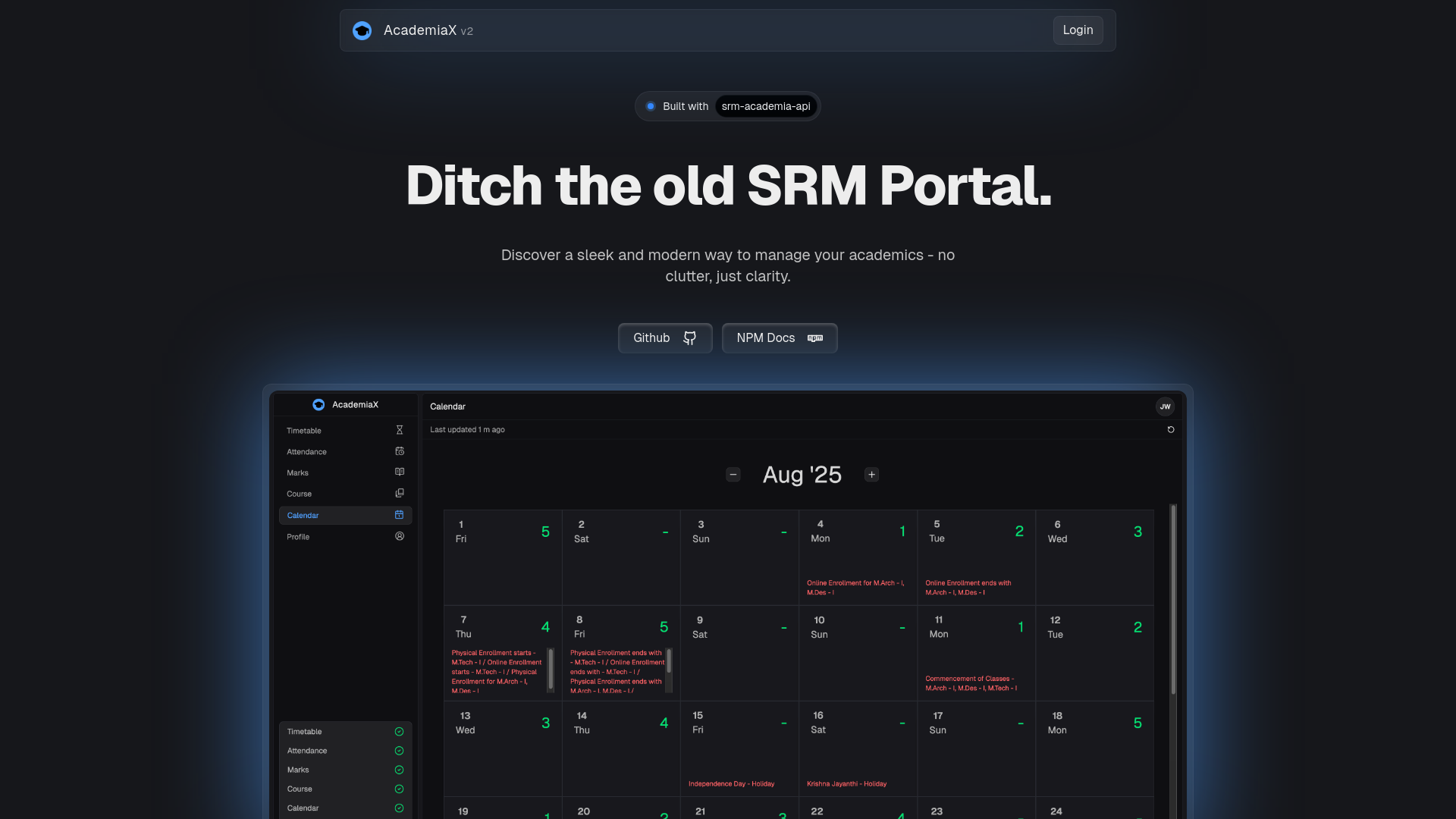Click the Marks status check icon
Screen dimensions: 1456x819
click(x=399, y=770)
